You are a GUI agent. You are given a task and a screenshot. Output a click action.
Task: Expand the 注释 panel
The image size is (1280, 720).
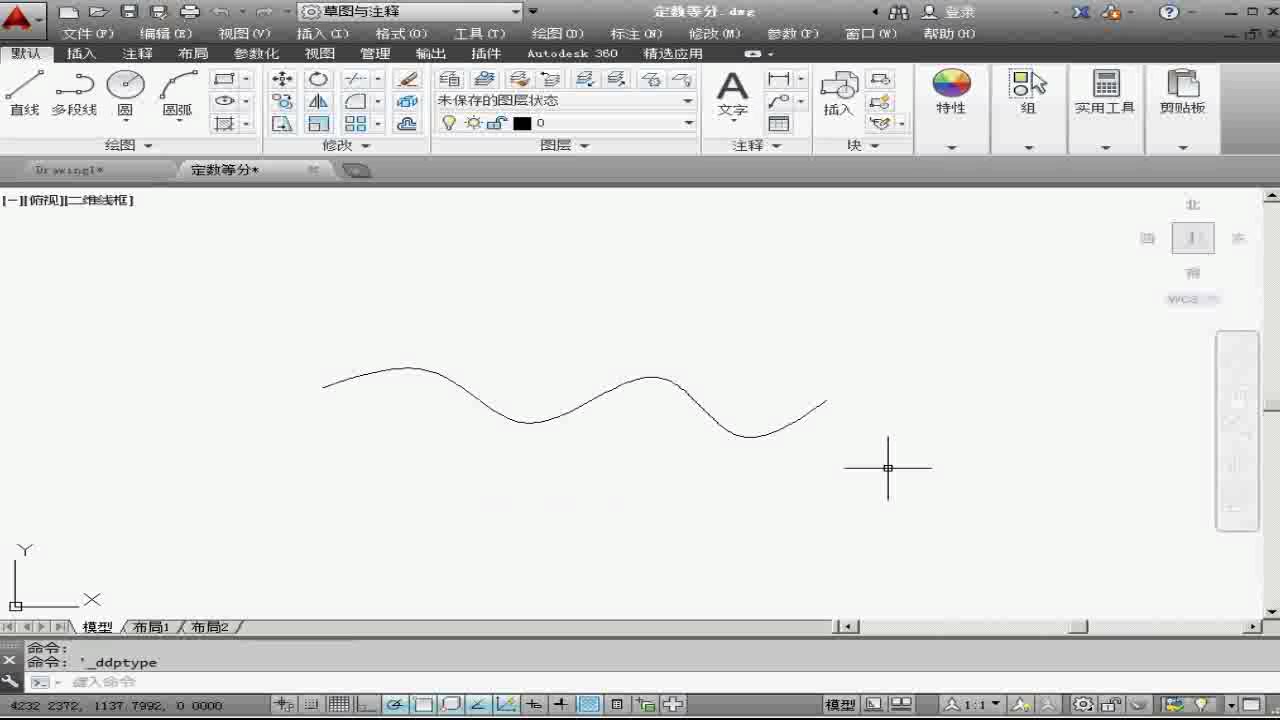coord(756,145)
